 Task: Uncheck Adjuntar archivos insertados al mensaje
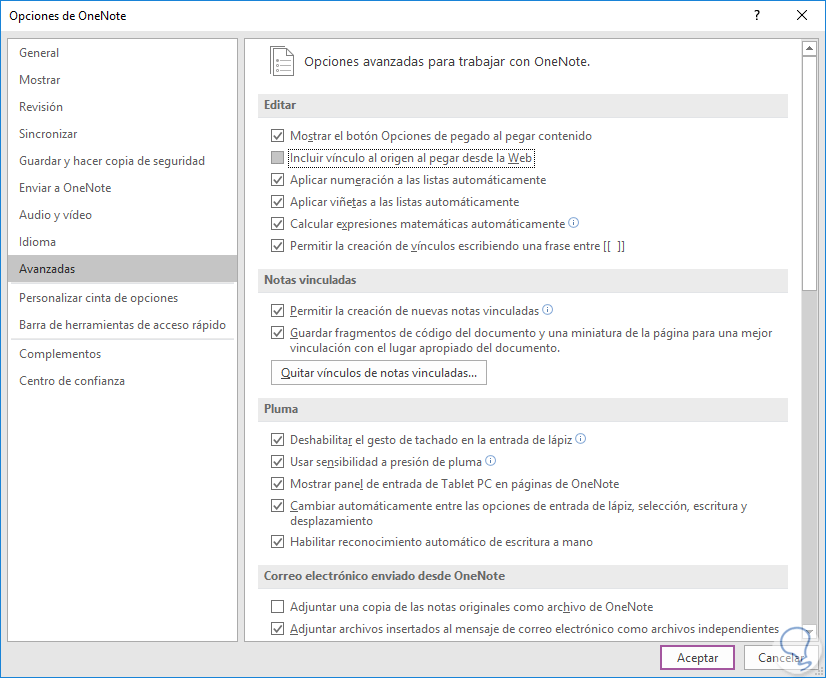pyautogui.click(x=278, y=629)
